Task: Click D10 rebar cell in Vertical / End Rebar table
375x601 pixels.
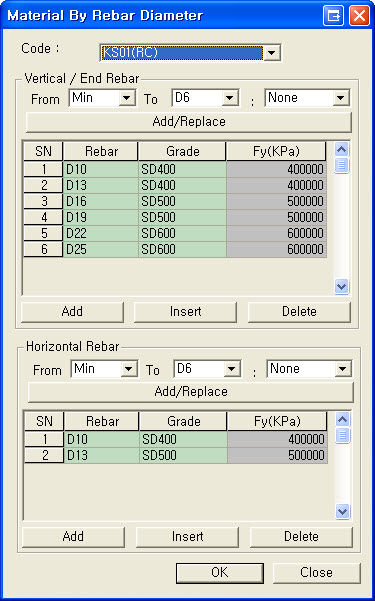Action: point(100,169)
